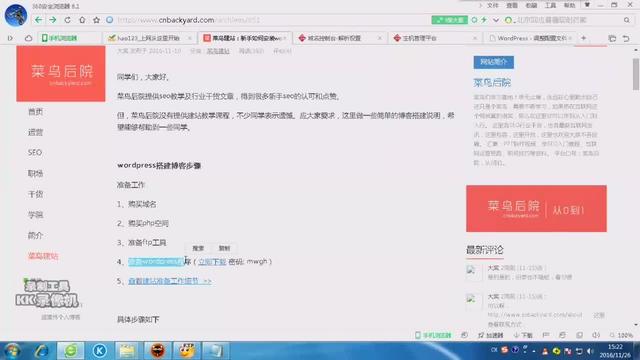640x360 pixels.
Task: Open the file explorer taskbar icon
Action: 127,351
